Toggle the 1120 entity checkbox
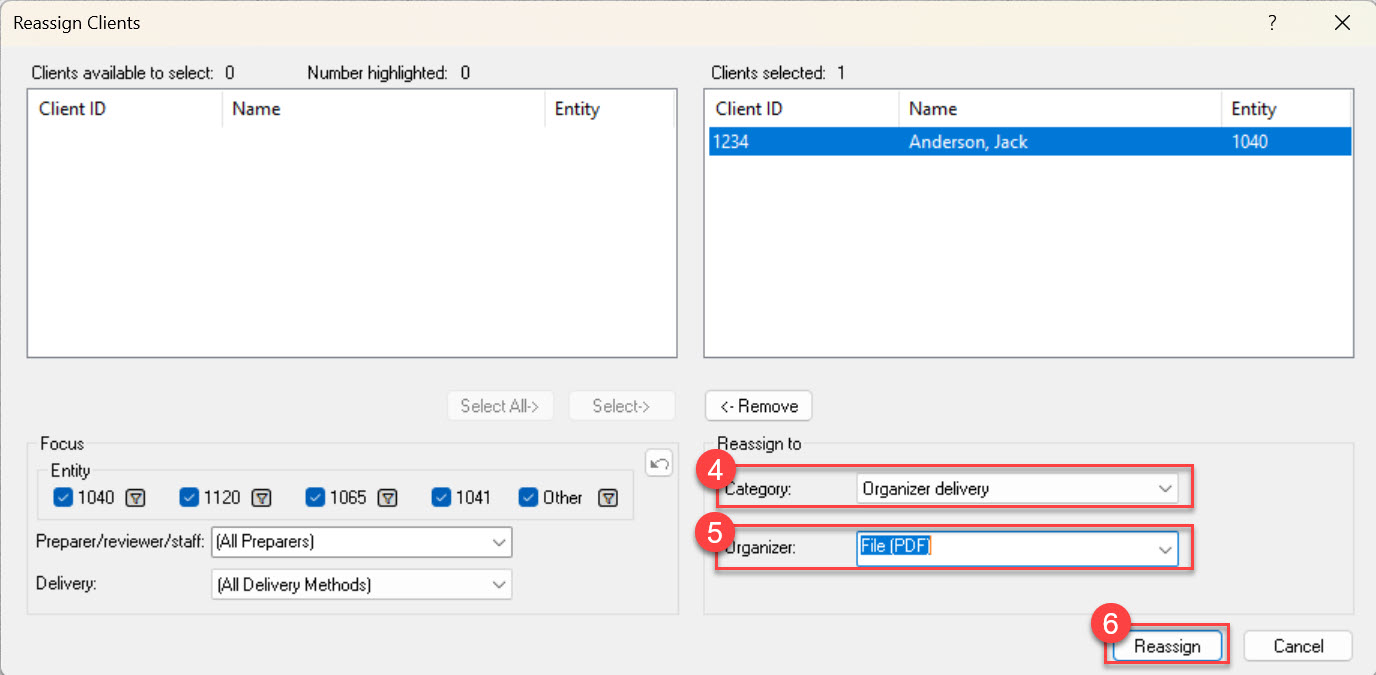The image size is (1376, 675). click(189, 497)
